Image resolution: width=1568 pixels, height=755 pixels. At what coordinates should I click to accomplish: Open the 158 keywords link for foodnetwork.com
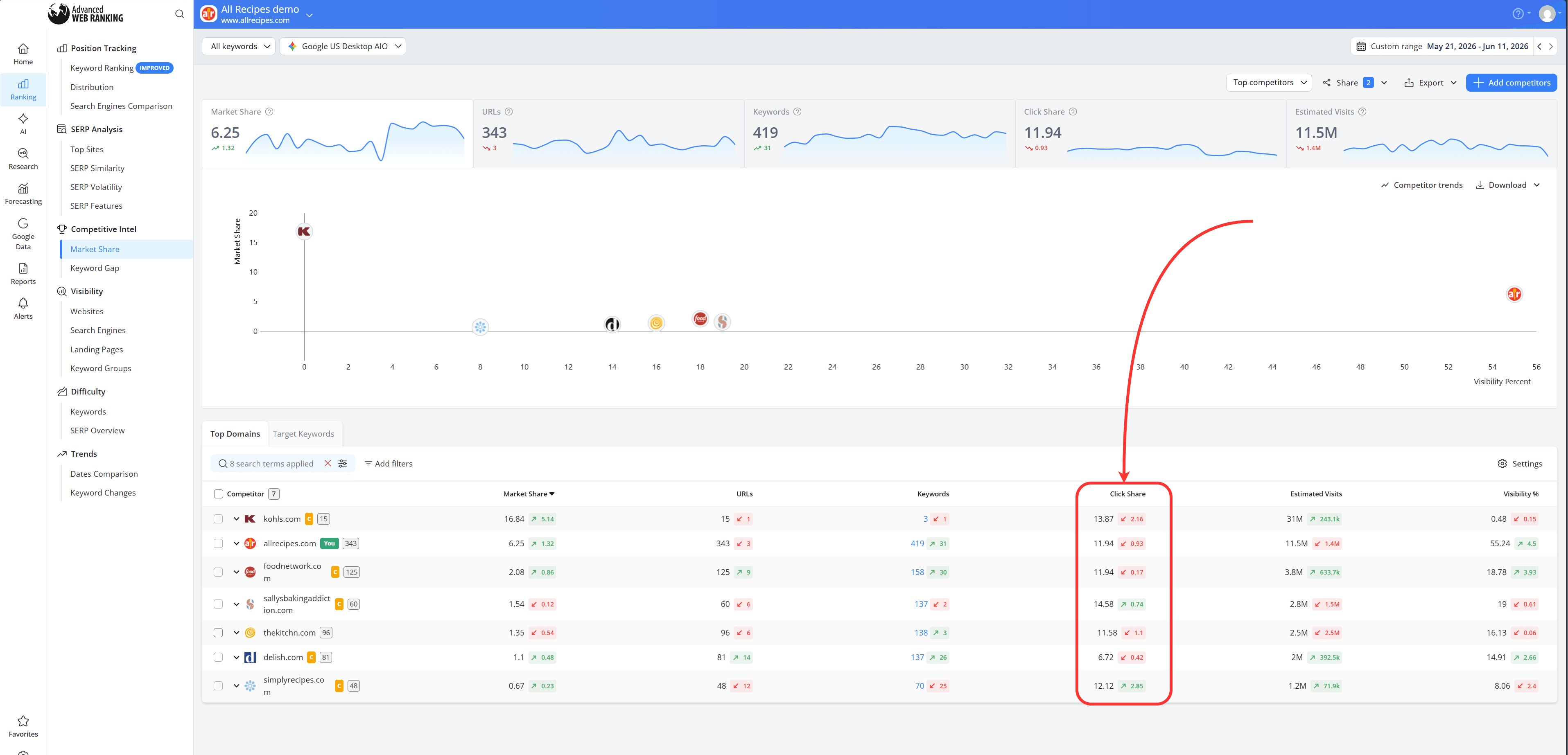point(917,572)
